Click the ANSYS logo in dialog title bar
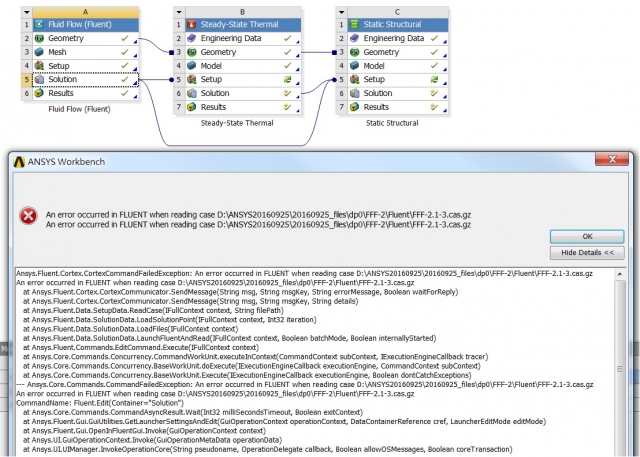Viewport: 640px width, 457px height. [x=20, y=159]
